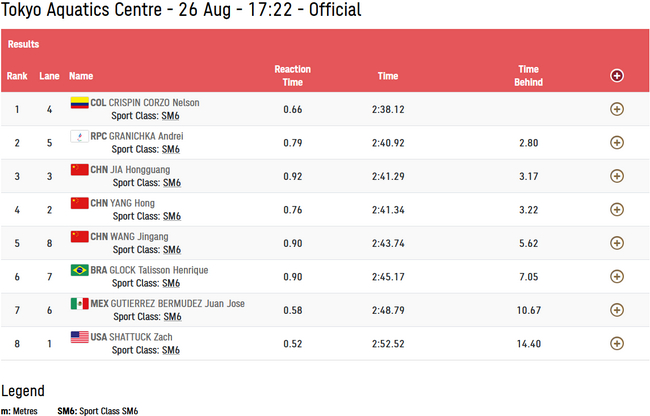
Task: Select time 2:41.34
Action: click(388, 210)
